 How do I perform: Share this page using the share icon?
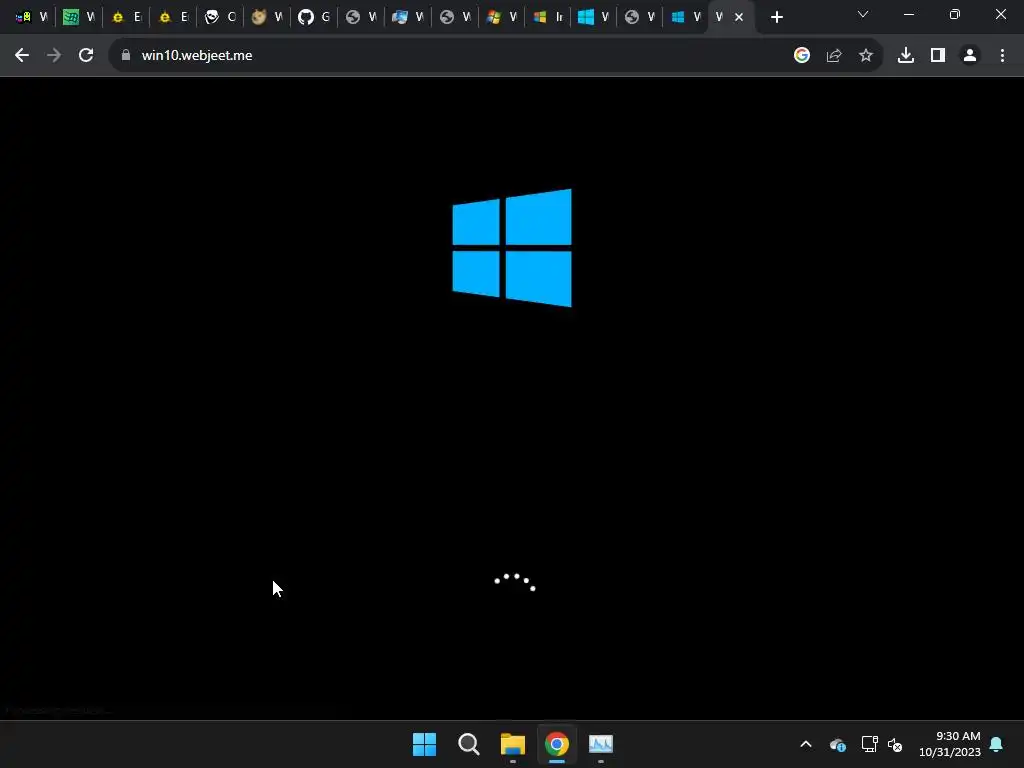point(834,56)
